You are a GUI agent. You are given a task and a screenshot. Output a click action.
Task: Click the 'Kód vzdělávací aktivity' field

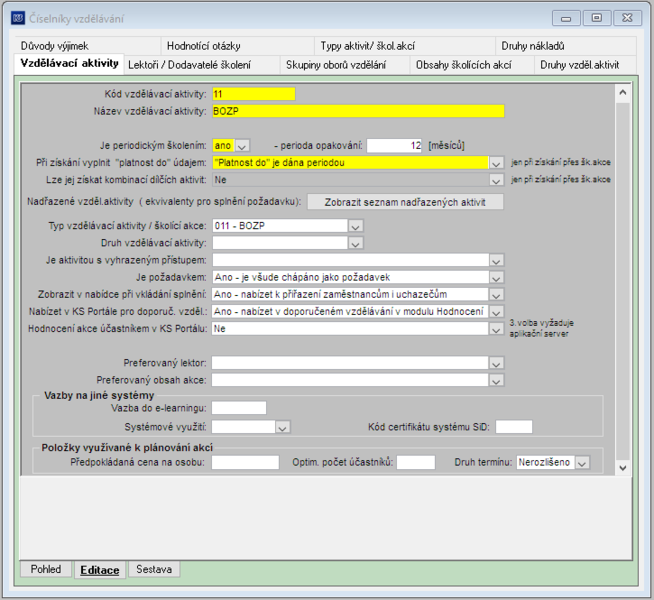point(254,94)
